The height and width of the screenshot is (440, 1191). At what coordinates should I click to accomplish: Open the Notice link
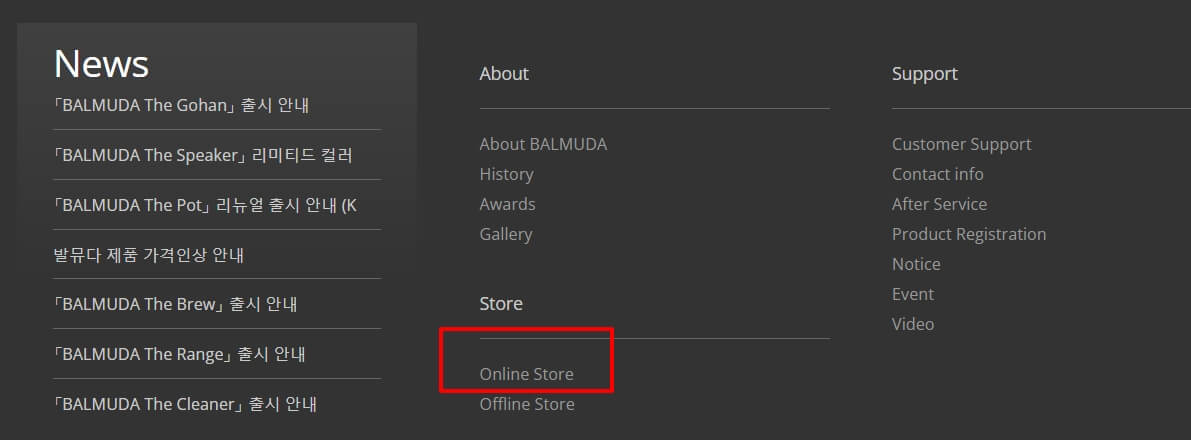point(916,264)
